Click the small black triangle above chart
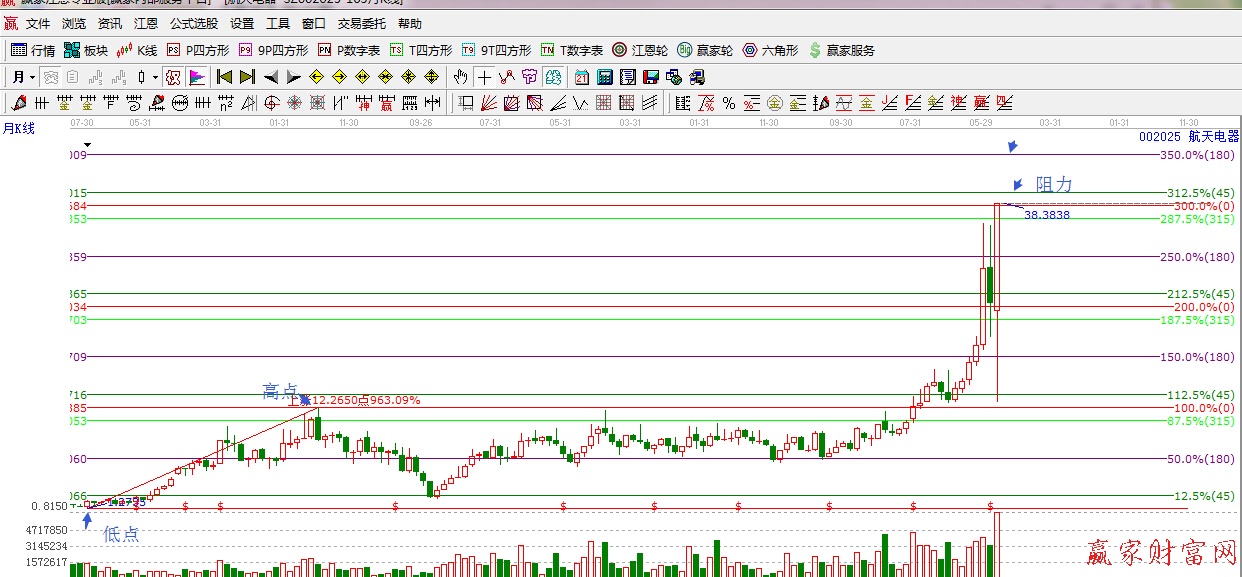1242x577 pixels. pos(87,145)
